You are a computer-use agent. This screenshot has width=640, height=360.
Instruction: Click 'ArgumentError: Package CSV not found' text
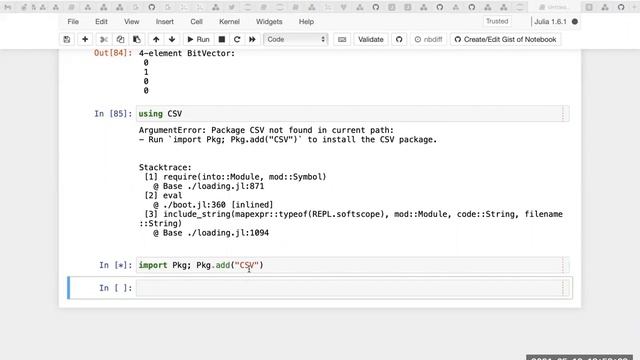pyautogui.click(x=266, y=130)
